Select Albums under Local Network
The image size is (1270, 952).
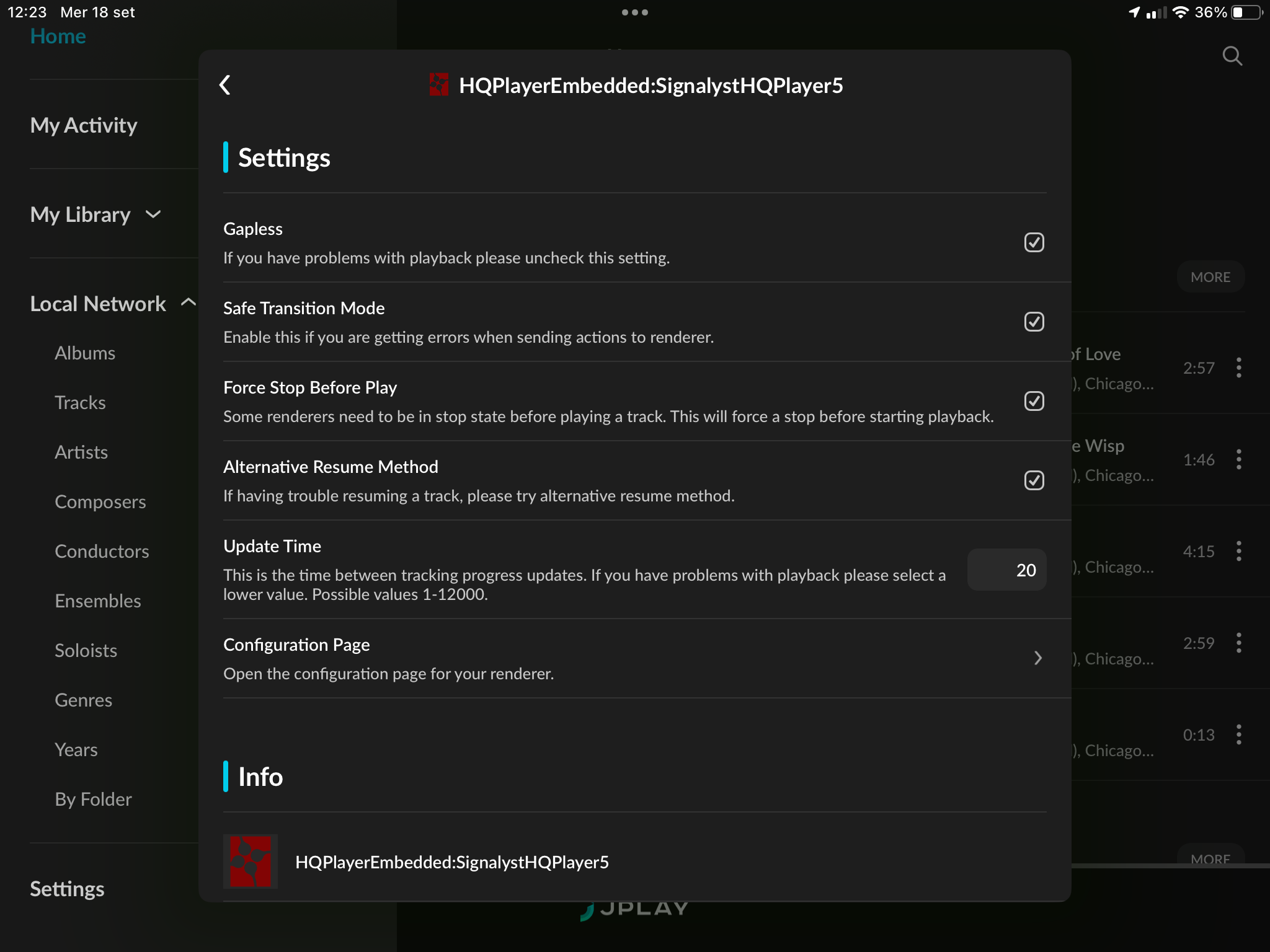pos(85,353)
